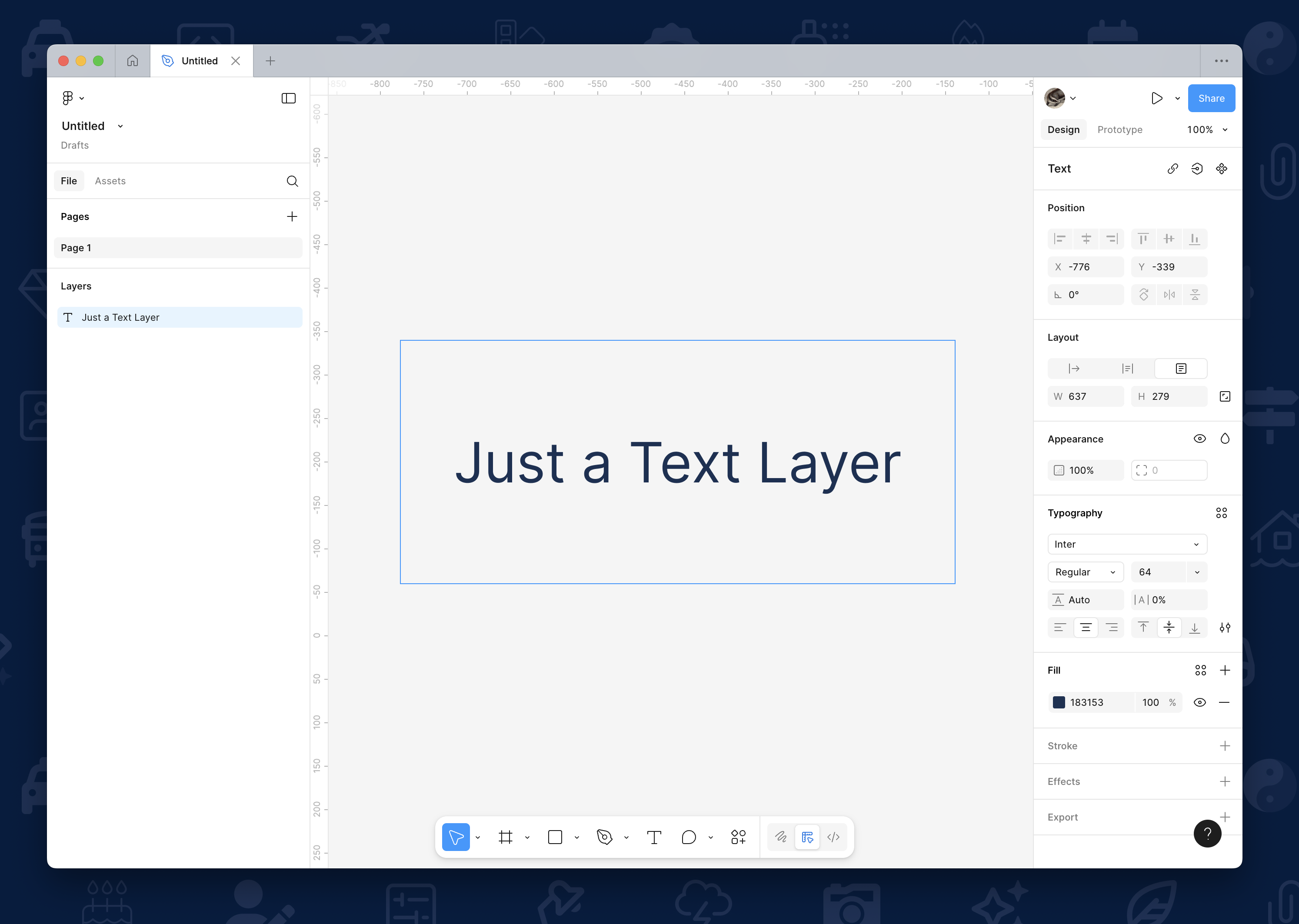Select the Frame tool
1299x924 pixels.
pos(505,837)
